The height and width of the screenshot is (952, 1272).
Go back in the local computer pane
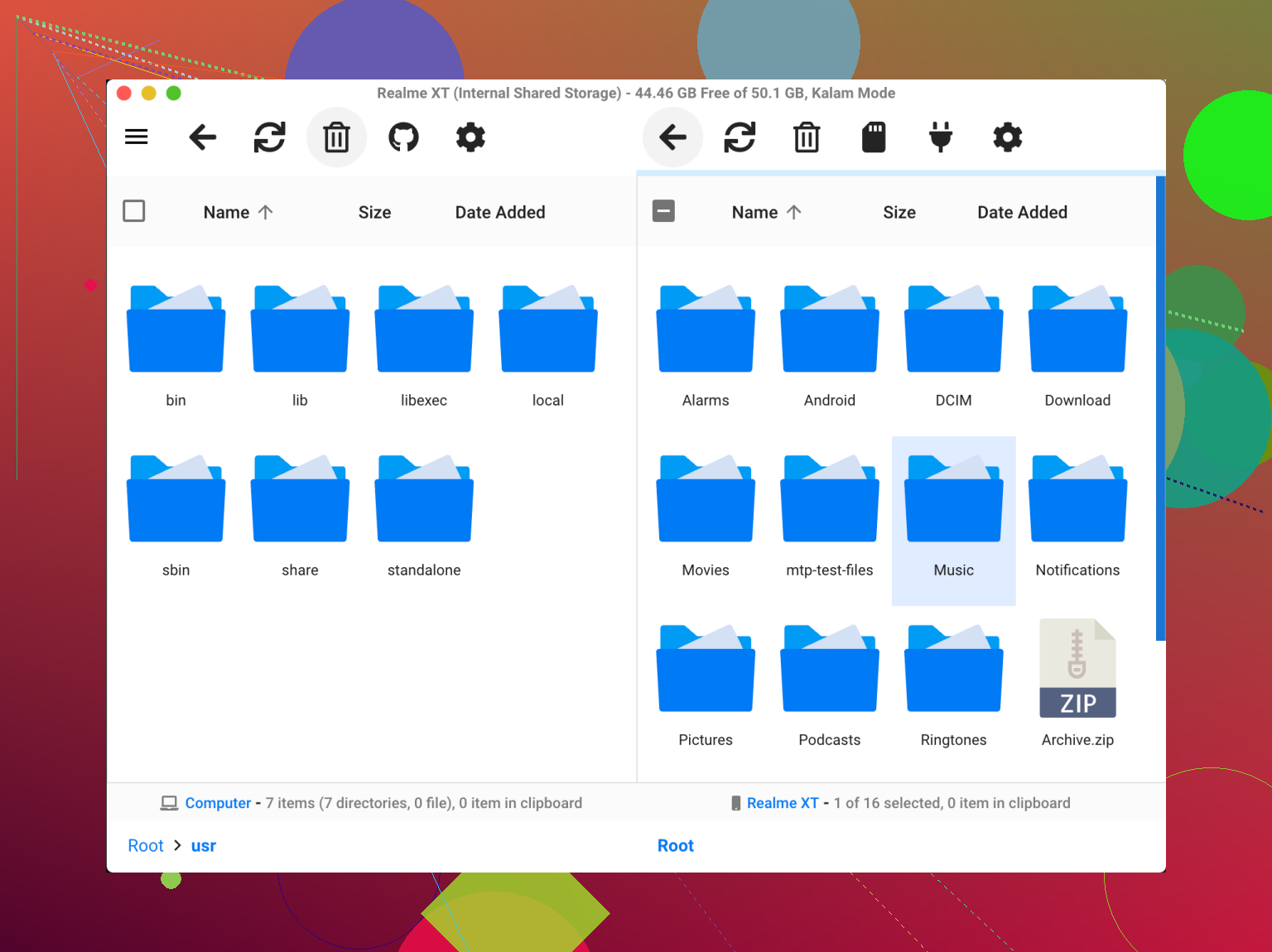(x=203, y=137)
